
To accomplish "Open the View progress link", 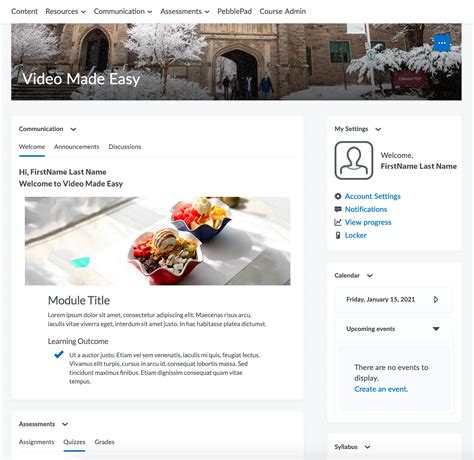I will click(x=368, y=222).
